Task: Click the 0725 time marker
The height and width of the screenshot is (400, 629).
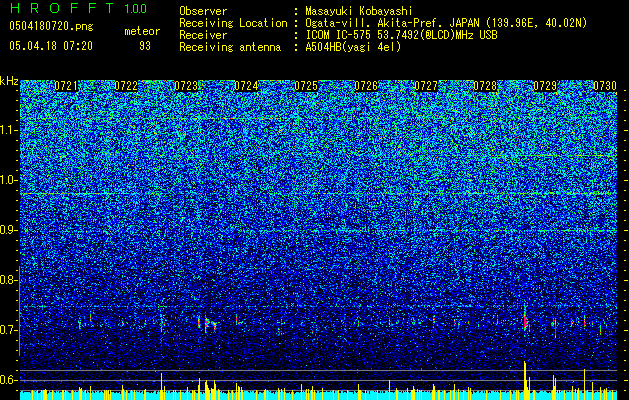Action: pyautogui.click(x=306, y=86)
